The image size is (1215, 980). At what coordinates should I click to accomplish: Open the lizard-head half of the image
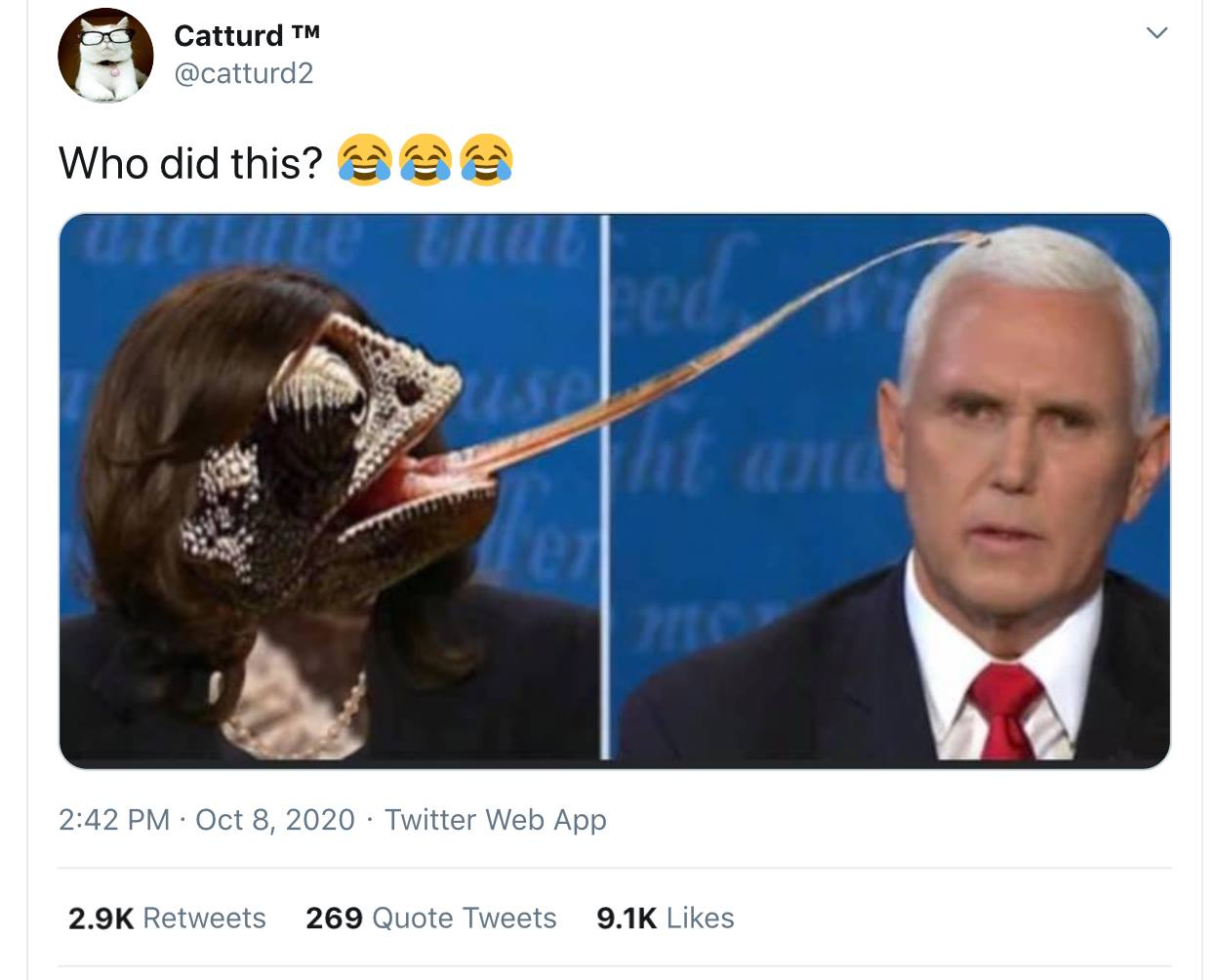332,488
